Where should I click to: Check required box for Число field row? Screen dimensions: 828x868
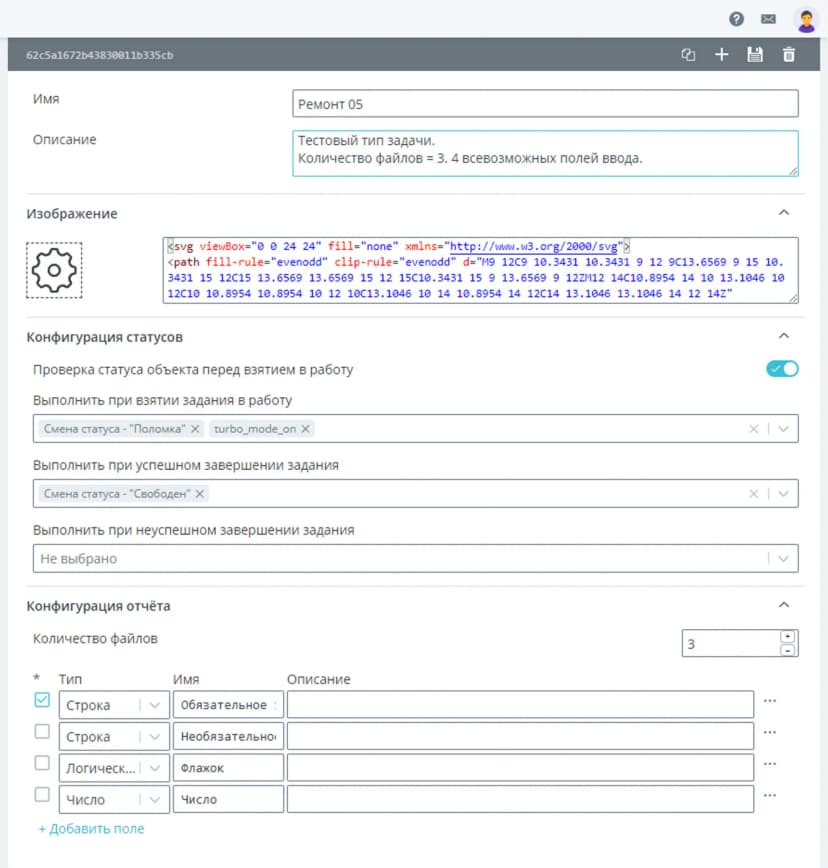[42, 794]
